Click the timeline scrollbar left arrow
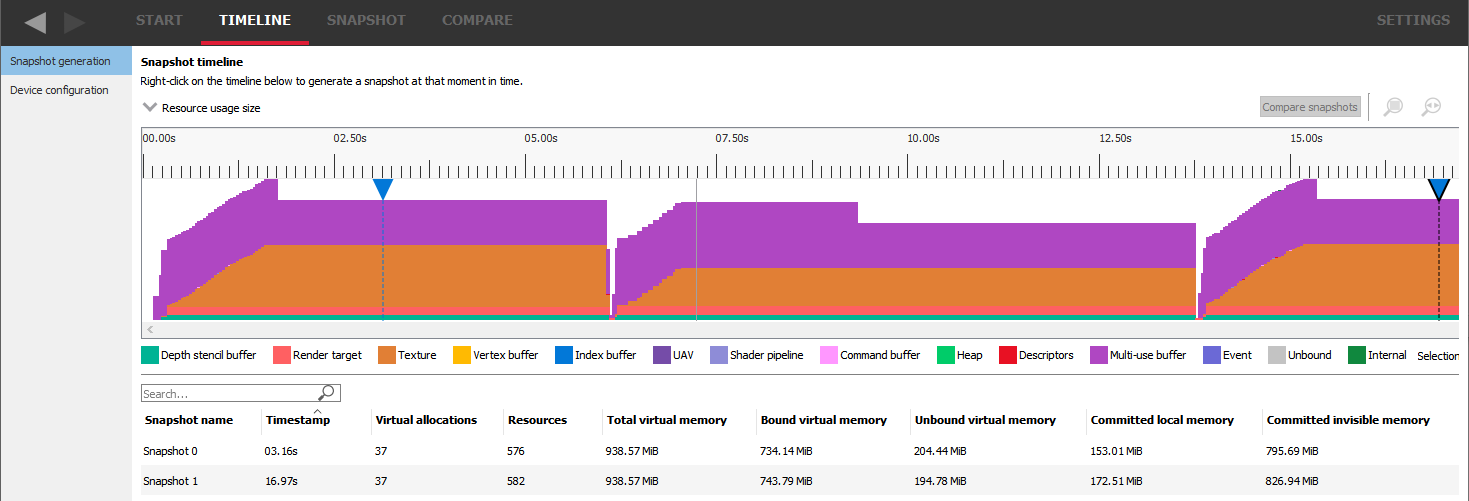This screenshot has height=501, width=1469. click(151, 329)
